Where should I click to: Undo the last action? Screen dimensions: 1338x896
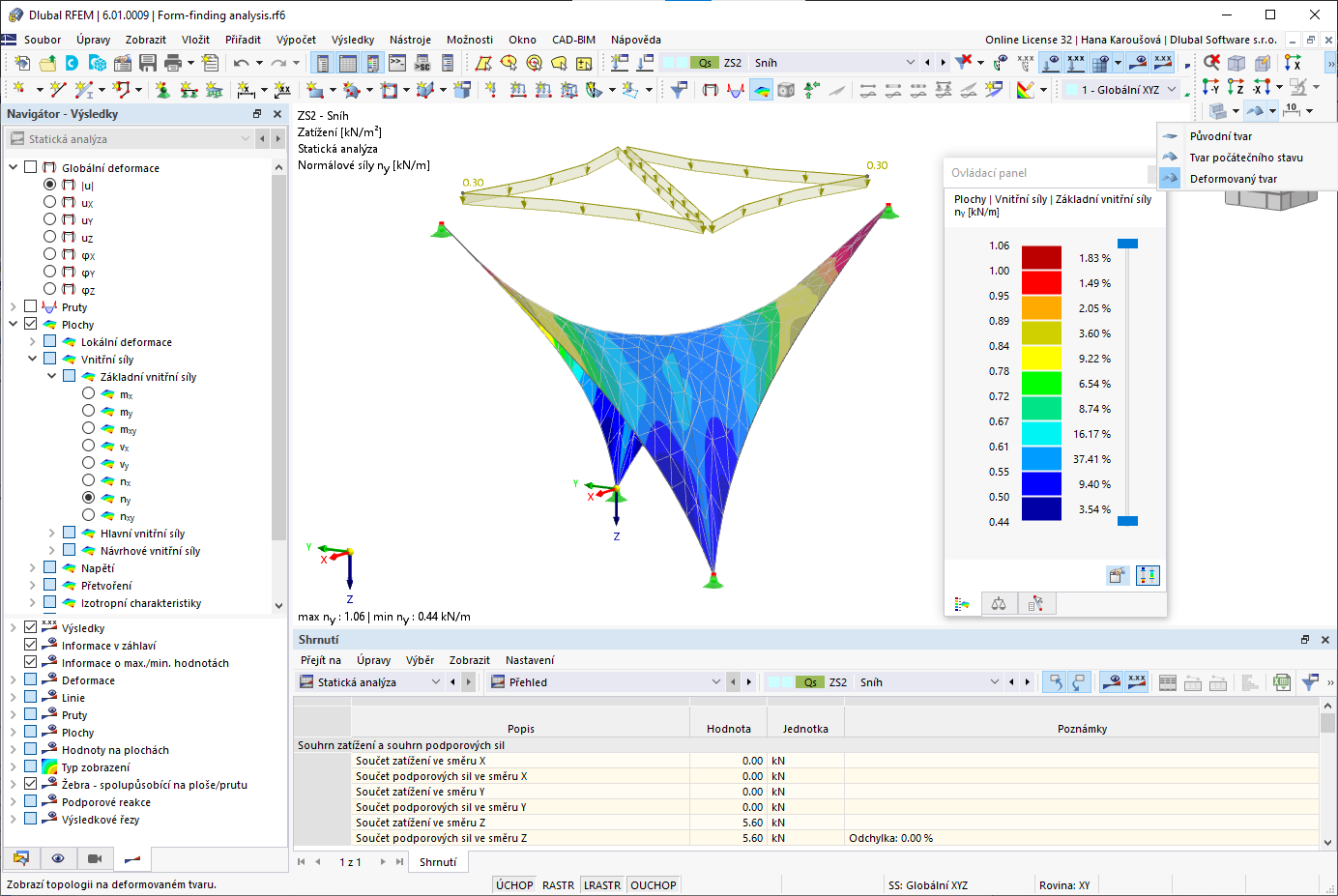241,63
